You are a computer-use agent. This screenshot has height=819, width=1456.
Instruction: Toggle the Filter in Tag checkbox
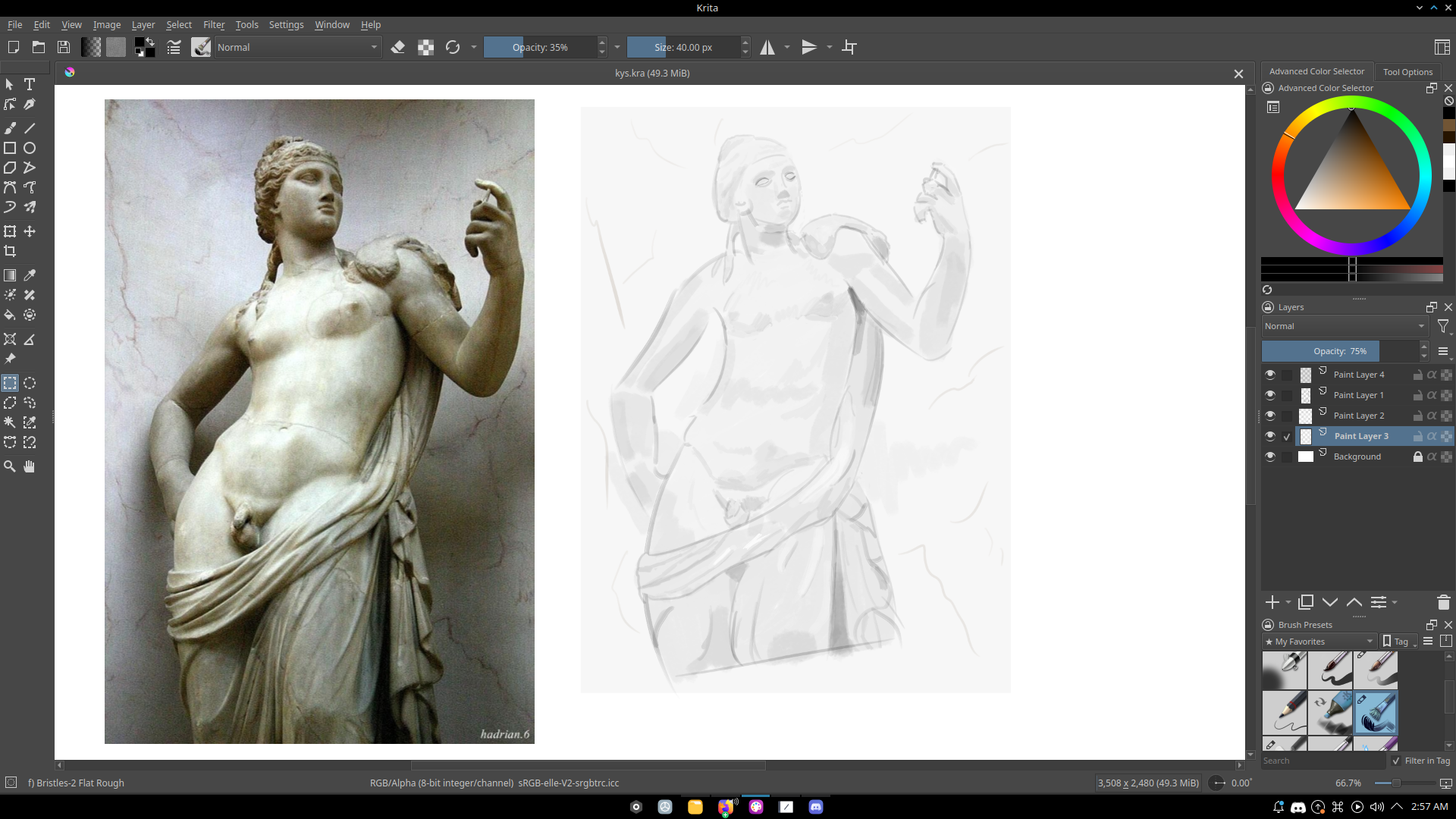pyautogui.click(x=1396, y=761)
